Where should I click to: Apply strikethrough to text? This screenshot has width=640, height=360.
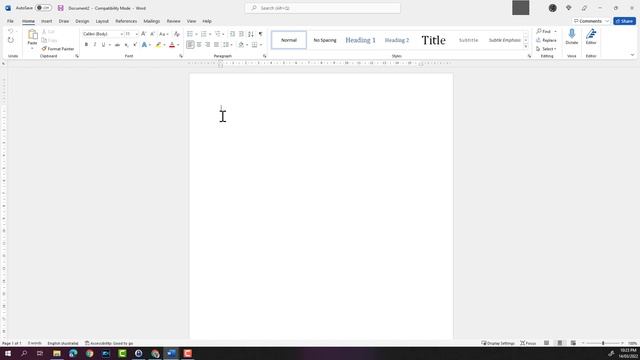click(118, 44)
